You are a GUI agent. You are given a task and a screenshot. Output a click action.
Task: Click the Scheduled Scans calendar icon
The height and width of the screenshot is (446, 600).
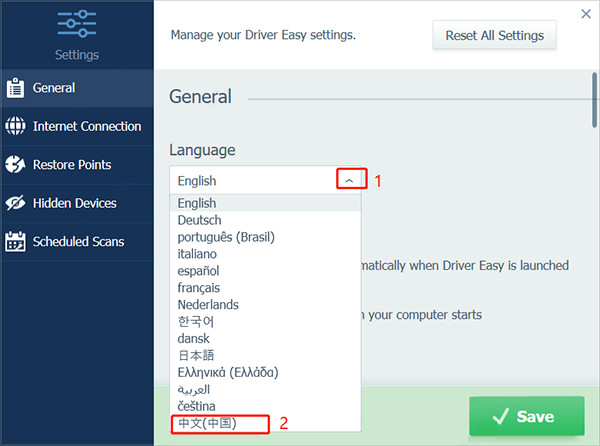(x=15, y=241)
